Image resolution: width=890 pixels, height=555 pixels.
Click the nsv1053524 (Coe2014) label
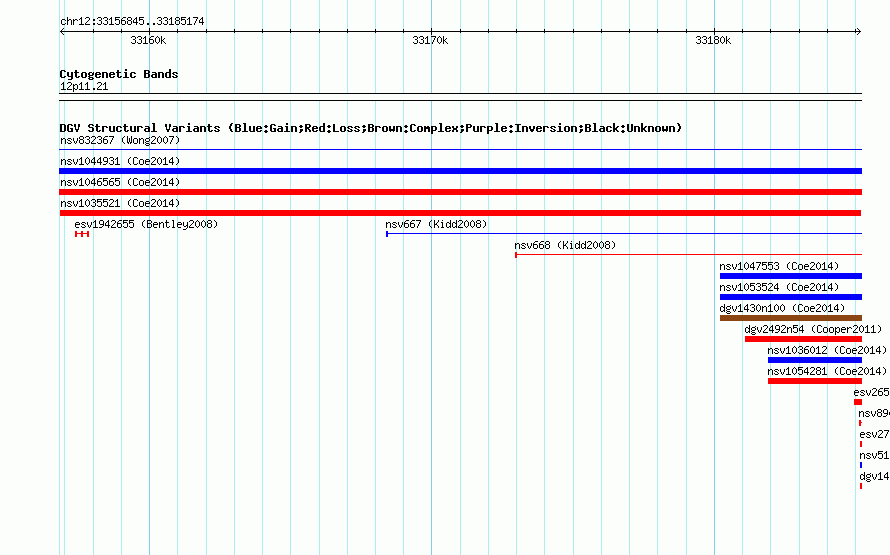pyautogui.click(x=779, y=287)
